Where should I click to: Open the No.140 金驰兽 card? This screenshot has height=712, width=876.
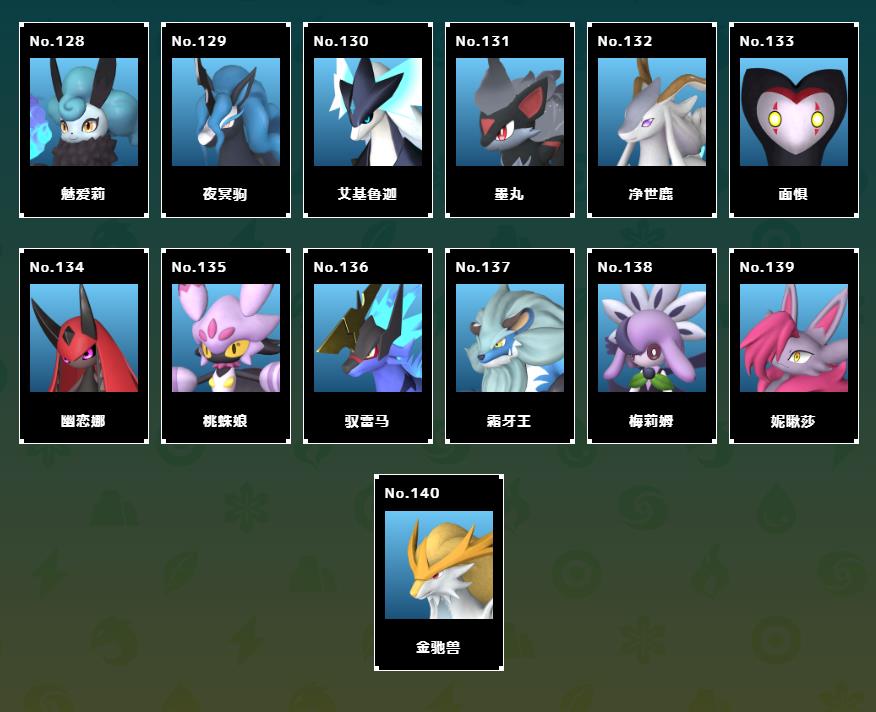click(439, 572)
